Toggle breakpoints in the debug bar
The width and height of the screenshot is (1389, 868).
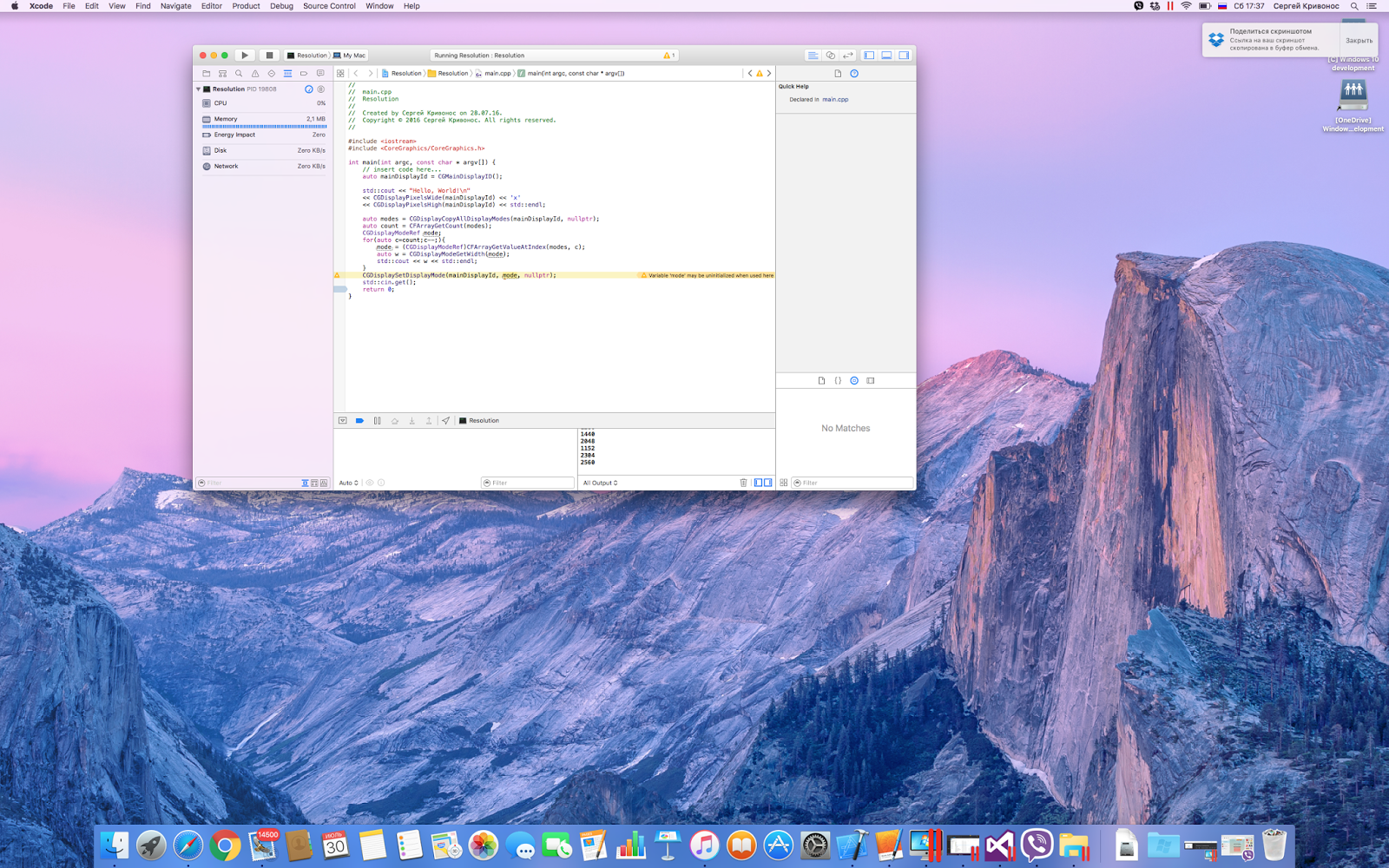[359, 420]
